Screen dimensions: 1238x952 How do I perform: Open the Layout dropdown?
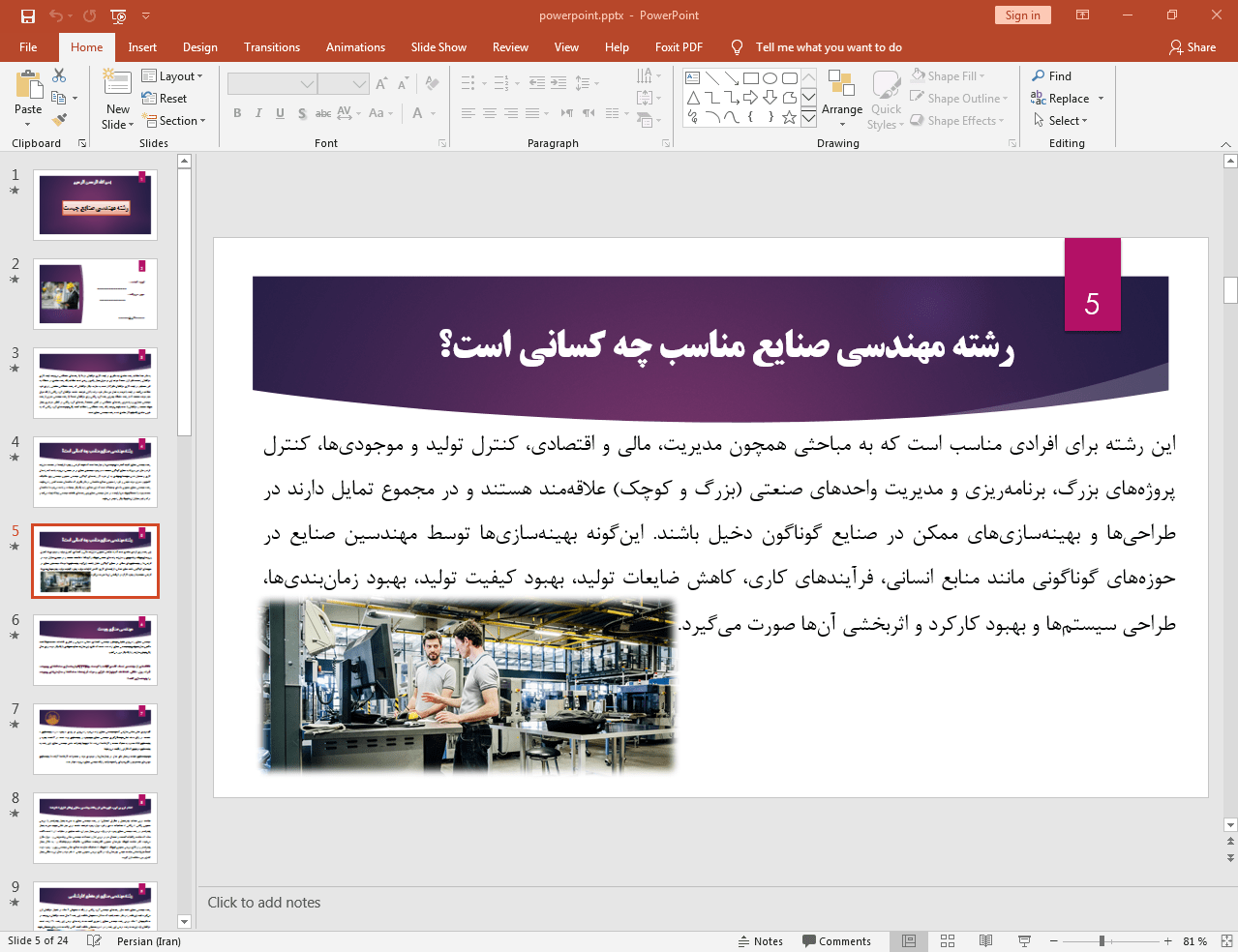coord(174,75)
